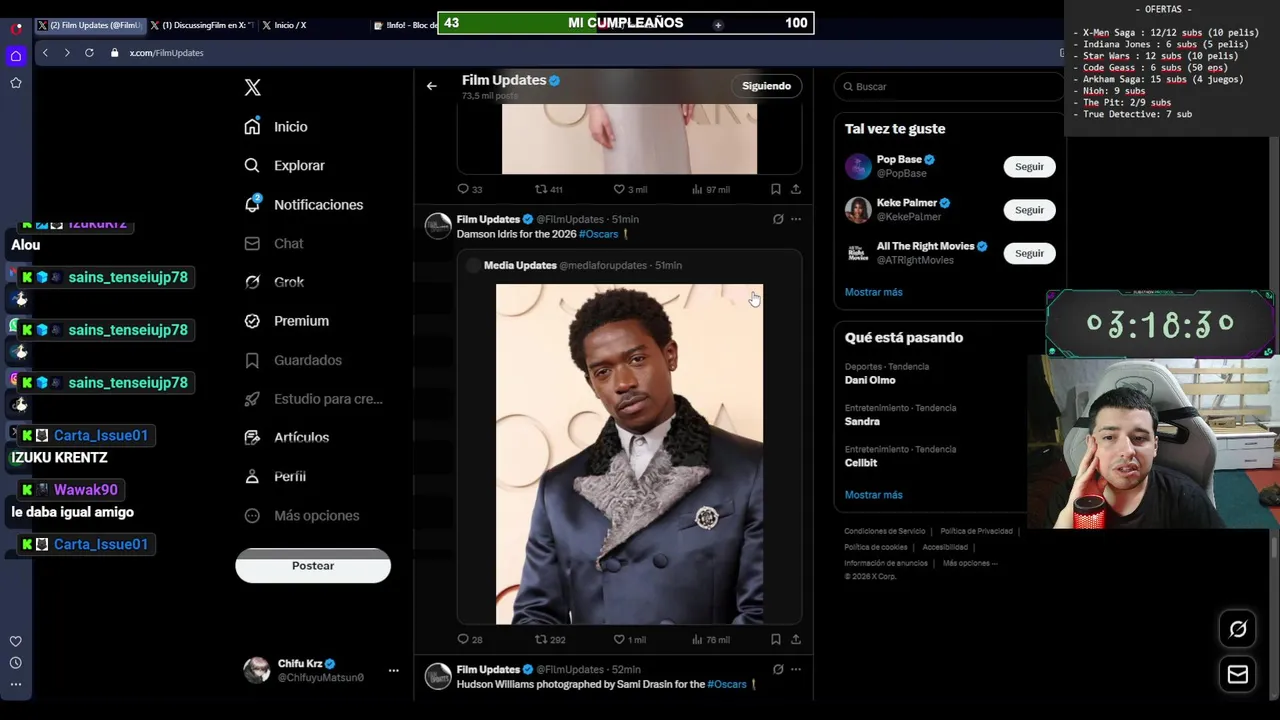1280x720 pixels.
Task: Open the Damson Idris photo
Action: point(629,454)
